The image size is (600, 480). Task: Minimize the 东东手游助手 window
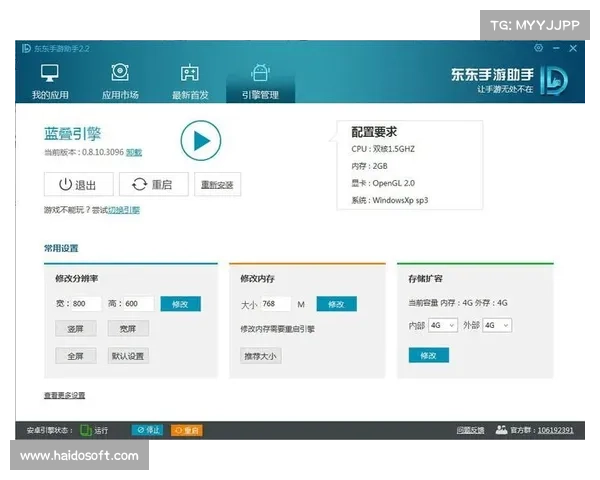tap(556, 48)
